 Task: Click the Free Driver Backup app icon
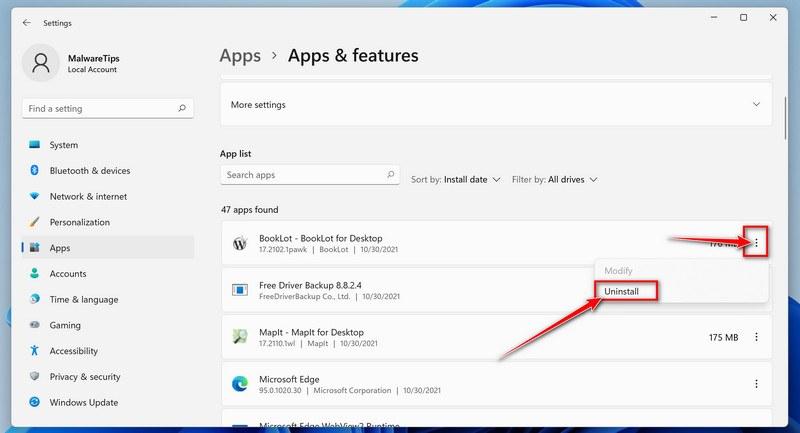point(240,290)
